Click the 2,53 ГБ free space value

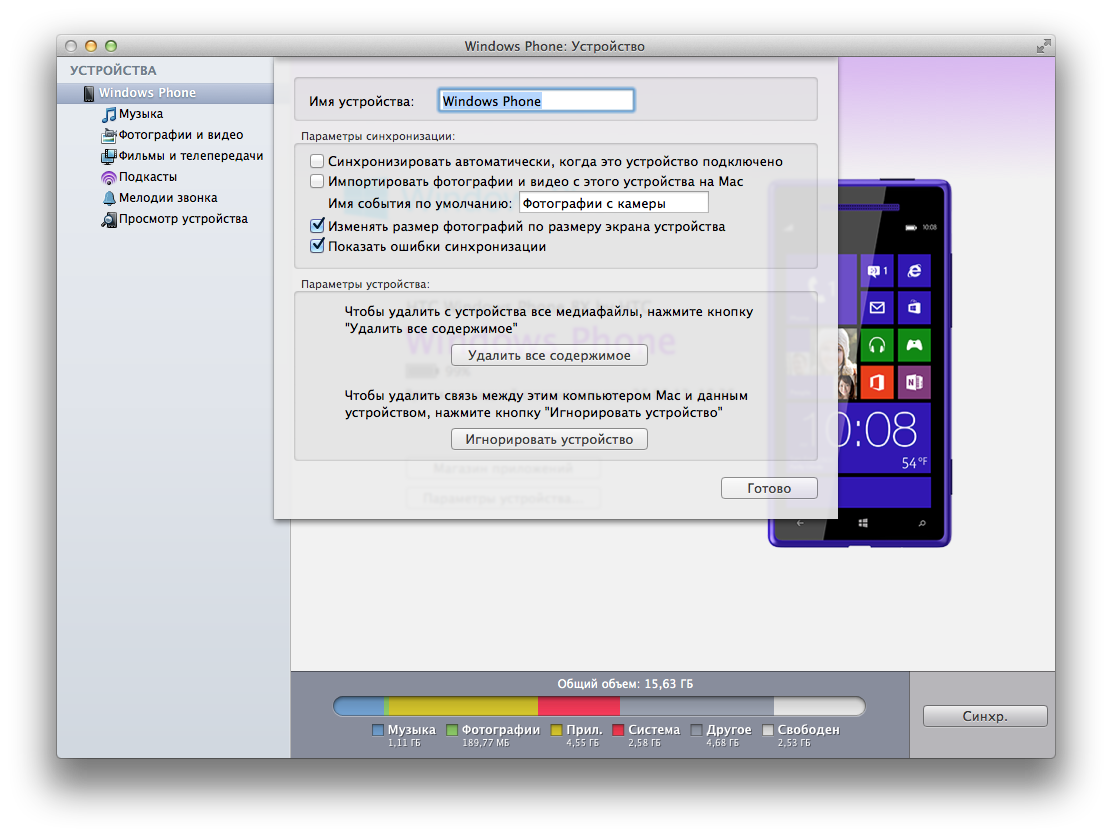[794, 743]
